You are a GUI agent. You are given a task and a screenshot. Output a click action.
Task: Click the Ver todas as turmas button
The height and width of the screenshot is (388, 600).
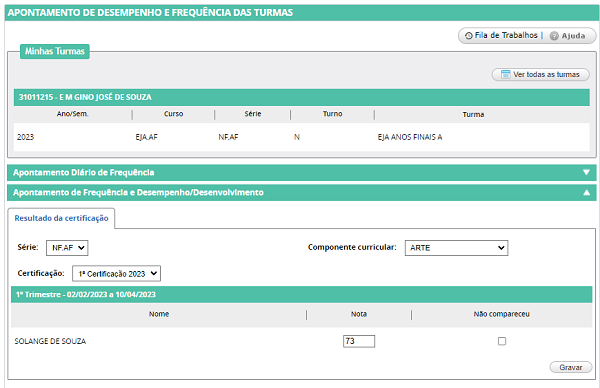coord(540,74)
